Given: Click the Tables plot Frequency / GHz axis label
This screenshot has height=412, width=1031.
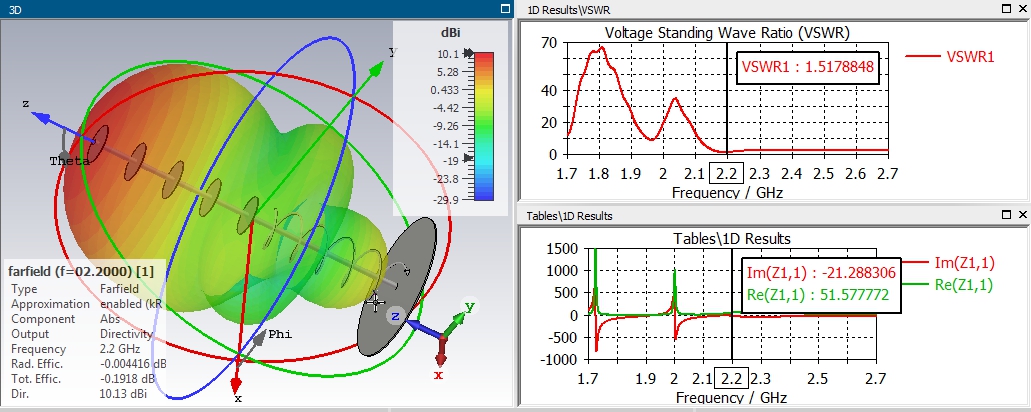Looking at the screenshot, I should click(731, 398).
